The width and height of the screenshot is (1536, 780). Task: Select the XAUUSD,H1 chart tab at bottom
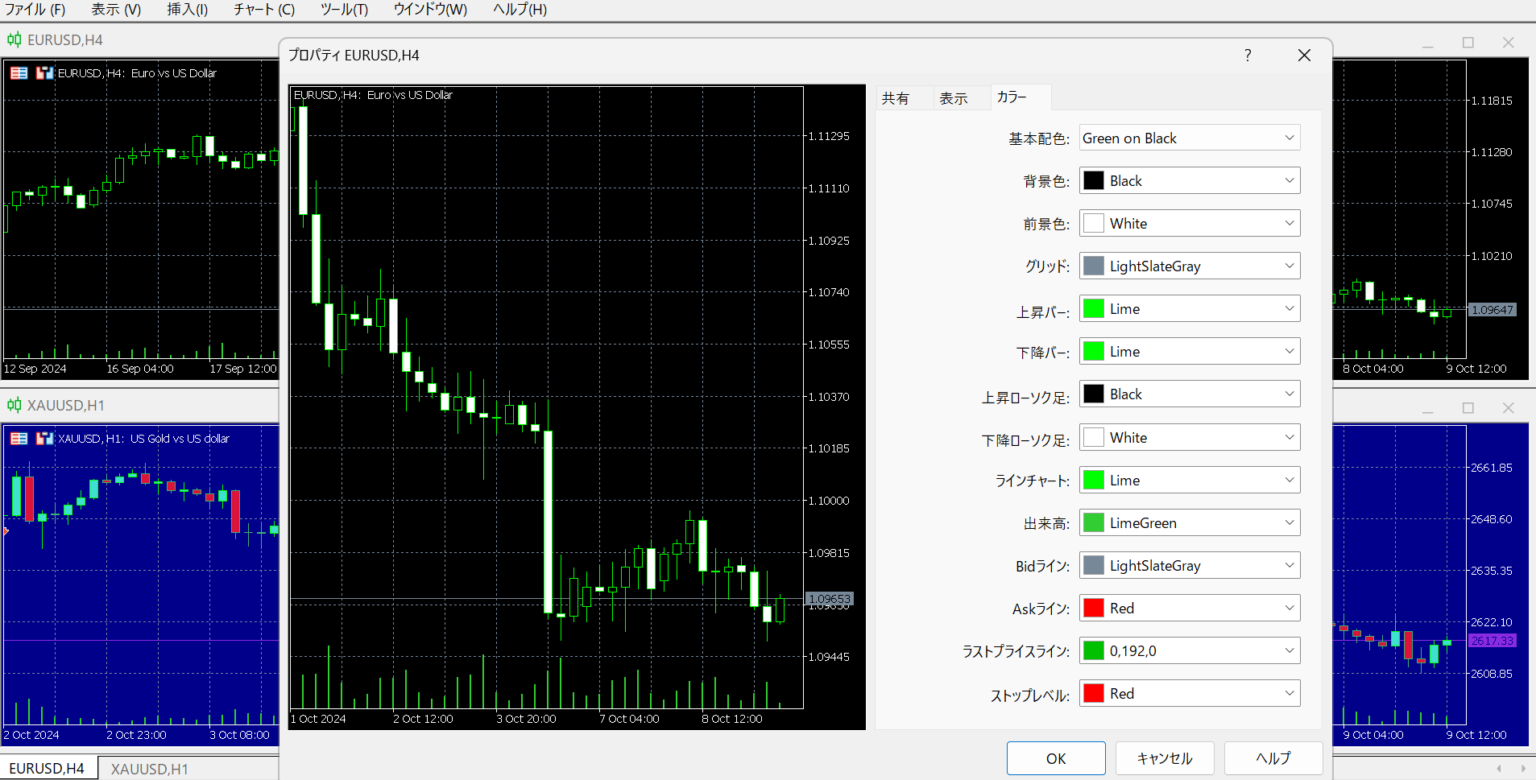pos(149,769)
